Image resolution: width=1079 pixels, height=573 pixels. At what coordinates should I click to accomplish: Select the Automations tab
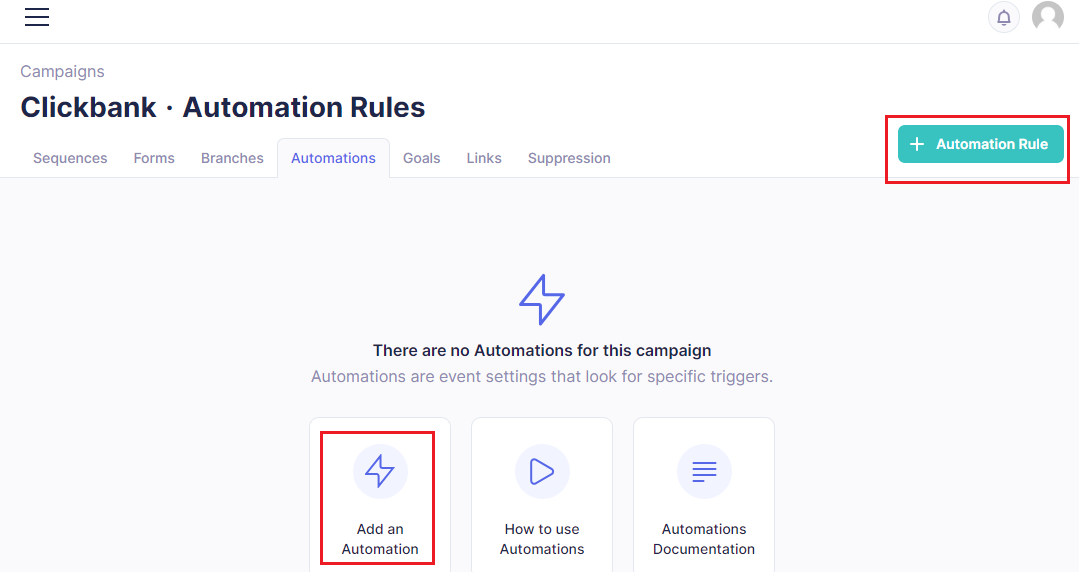click(333, 158)
